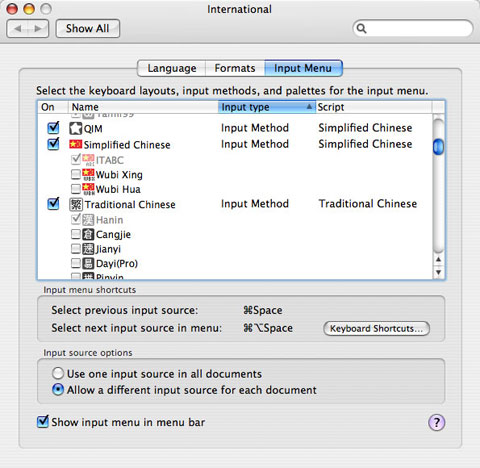Click the ITABC input method icon
This screenshot has width=480, height=468.
click(x=88, y=160)
